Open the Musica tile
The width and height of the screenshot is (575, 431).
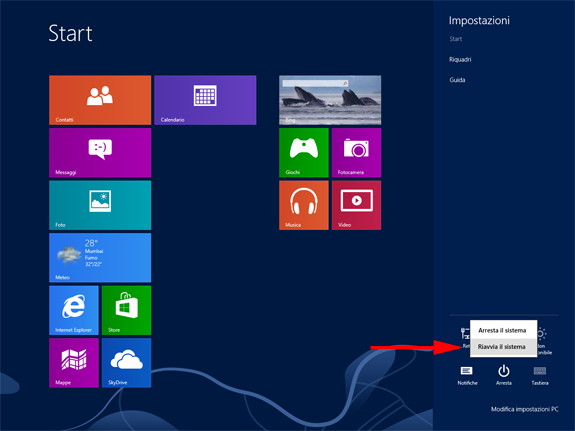(x=304, y=205)
